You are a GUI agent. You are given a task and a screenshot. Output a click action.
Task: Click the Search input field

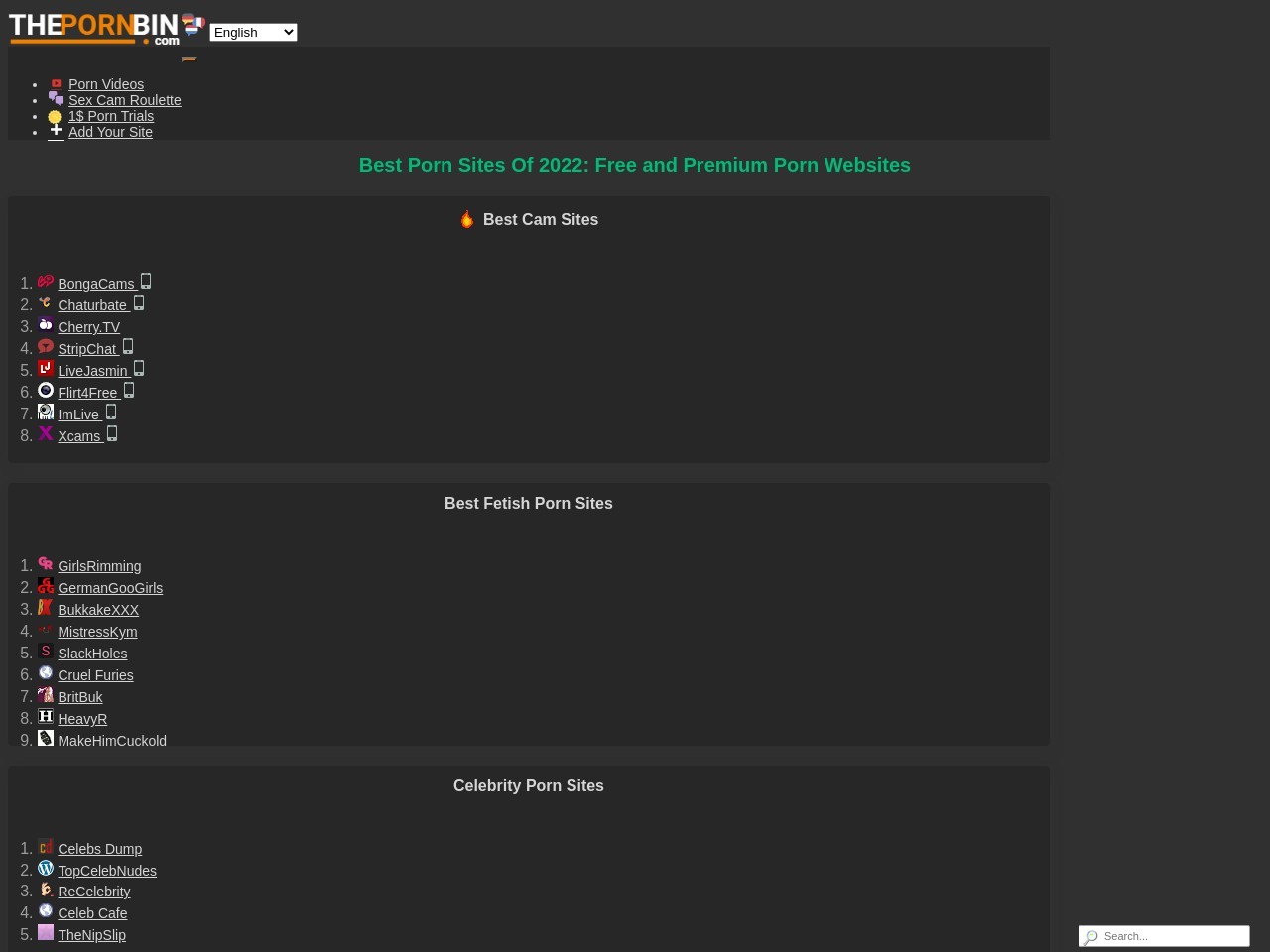pos(1164,936)
